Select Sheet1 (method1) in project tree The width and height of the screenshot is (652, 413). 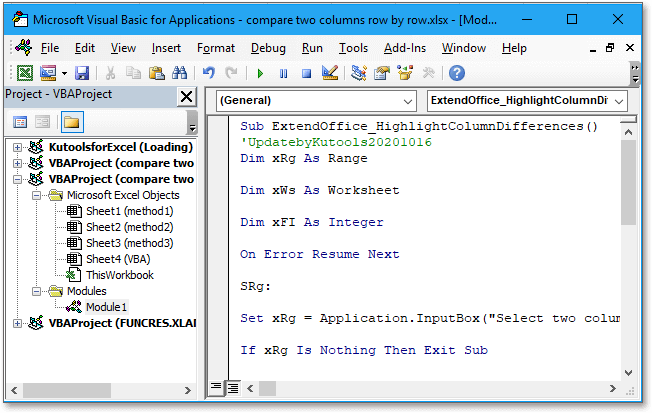(x=129, y=211)
